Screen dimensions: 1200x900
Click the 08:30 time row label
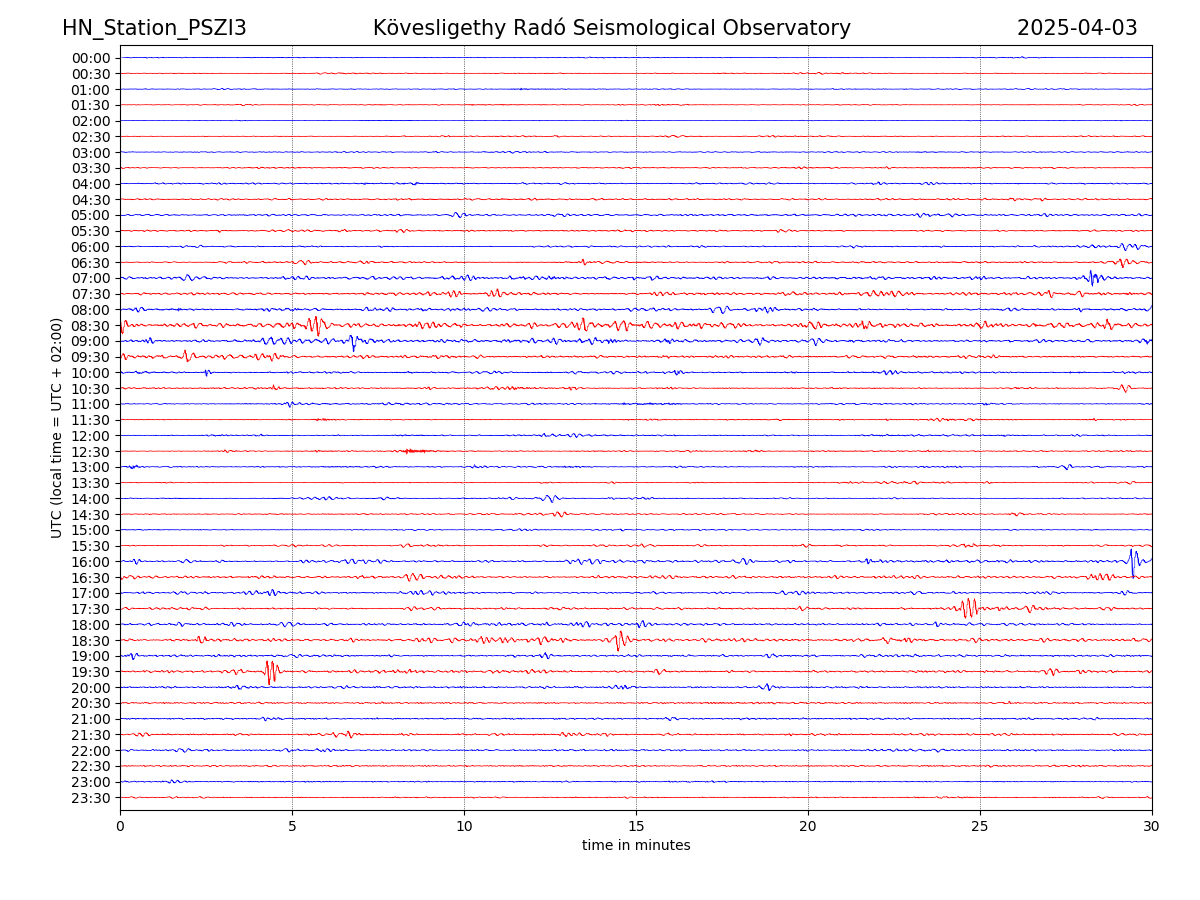pos(91,326)
